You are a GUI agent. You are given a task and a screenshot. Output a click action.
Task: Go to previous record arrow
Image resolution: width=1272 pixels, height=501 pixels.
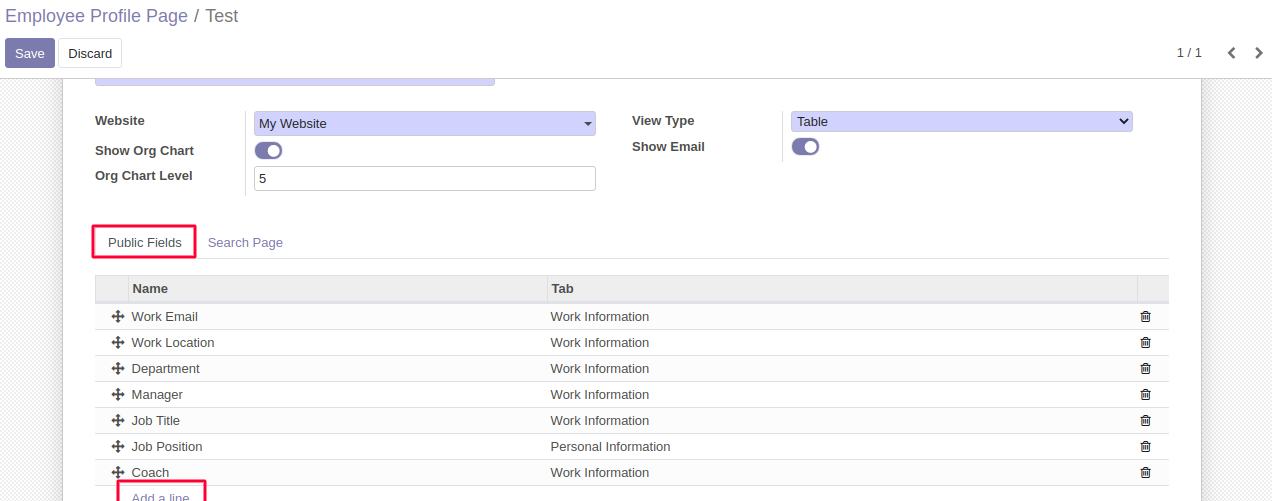1231,53
